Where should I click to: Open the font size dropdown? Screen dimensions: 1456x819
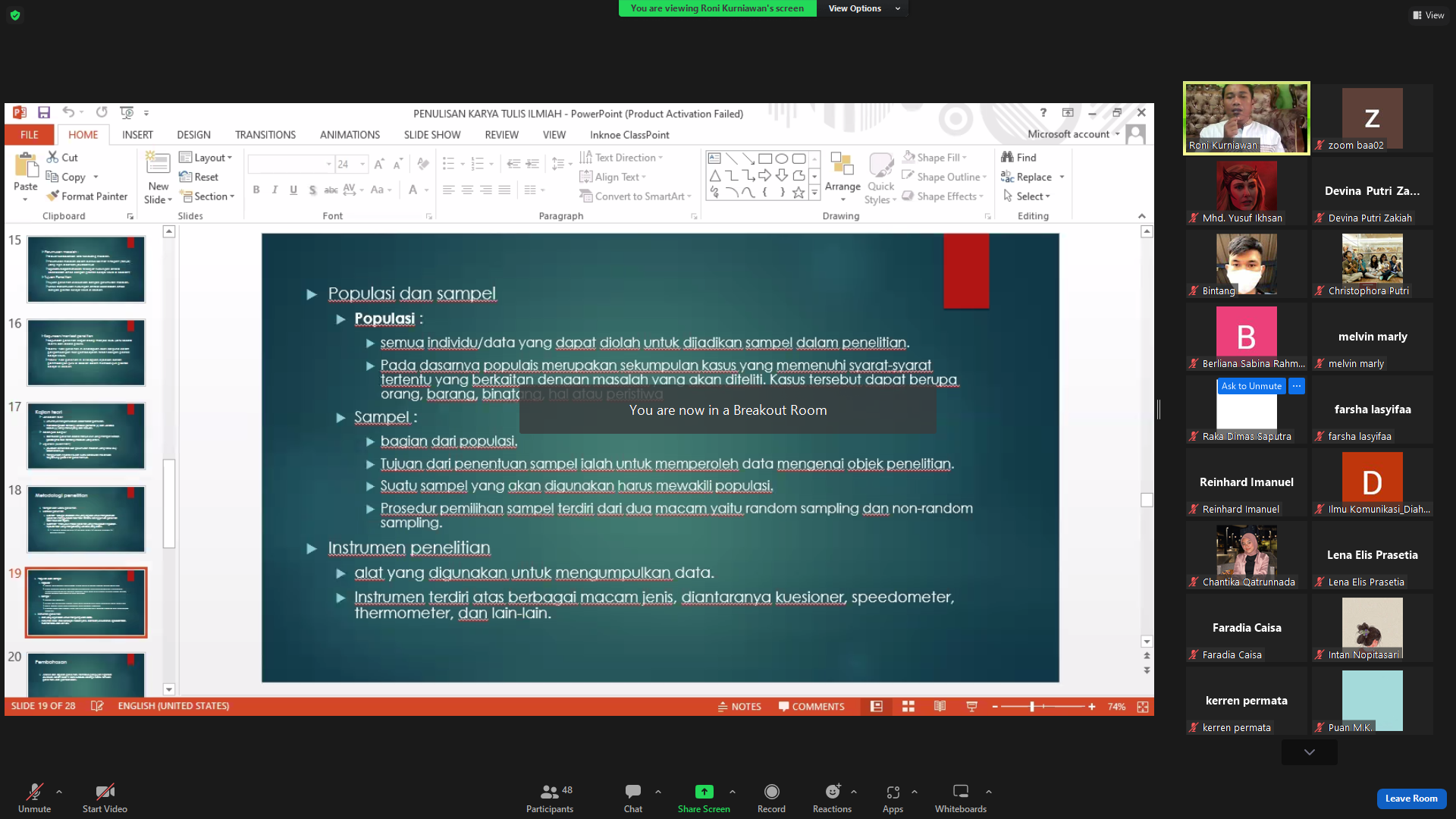pyautogui.click(x=362, y=164)
